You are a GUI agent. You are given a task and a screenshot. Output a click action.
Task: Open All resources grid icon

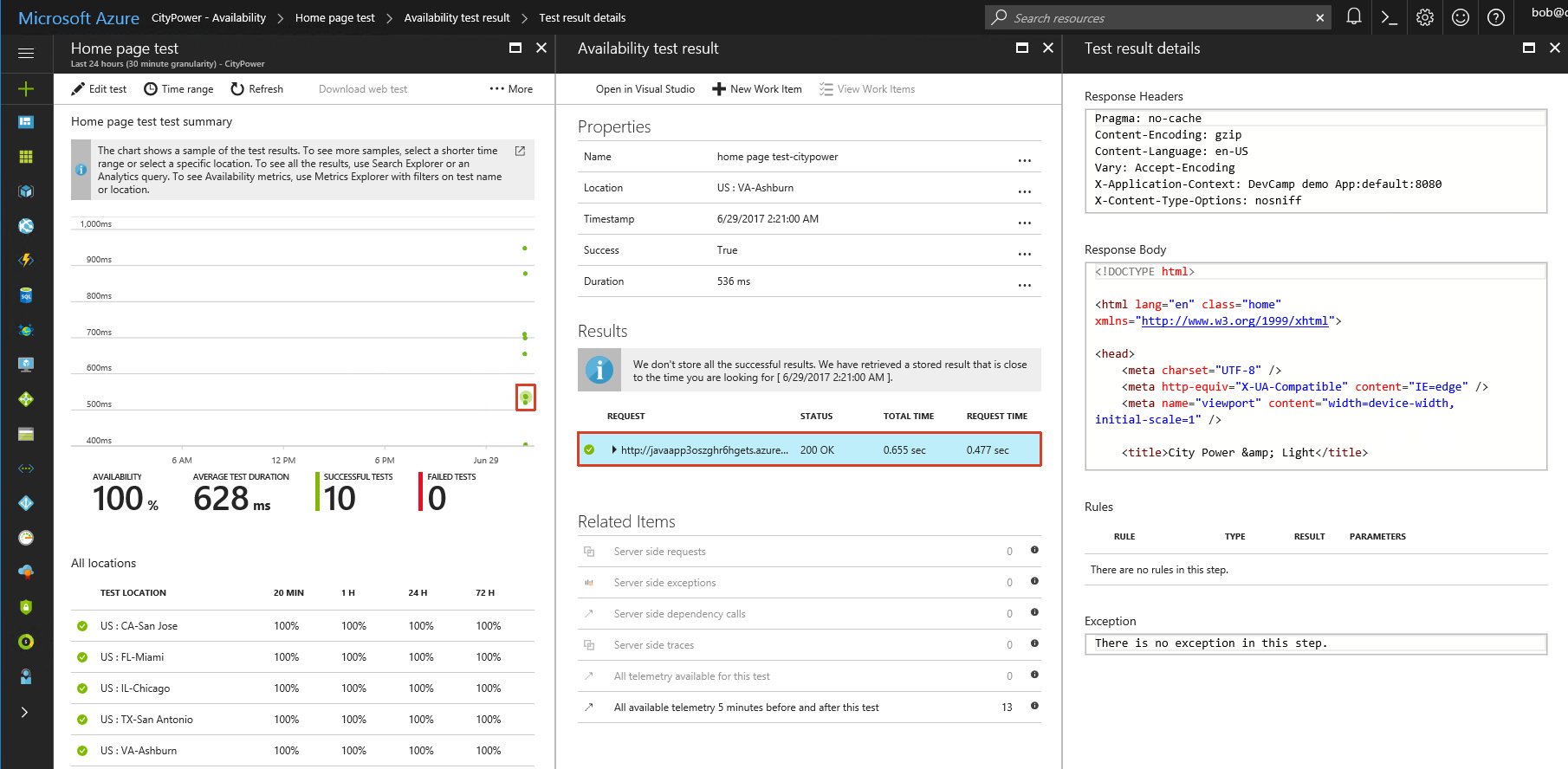tap(26, 157)
